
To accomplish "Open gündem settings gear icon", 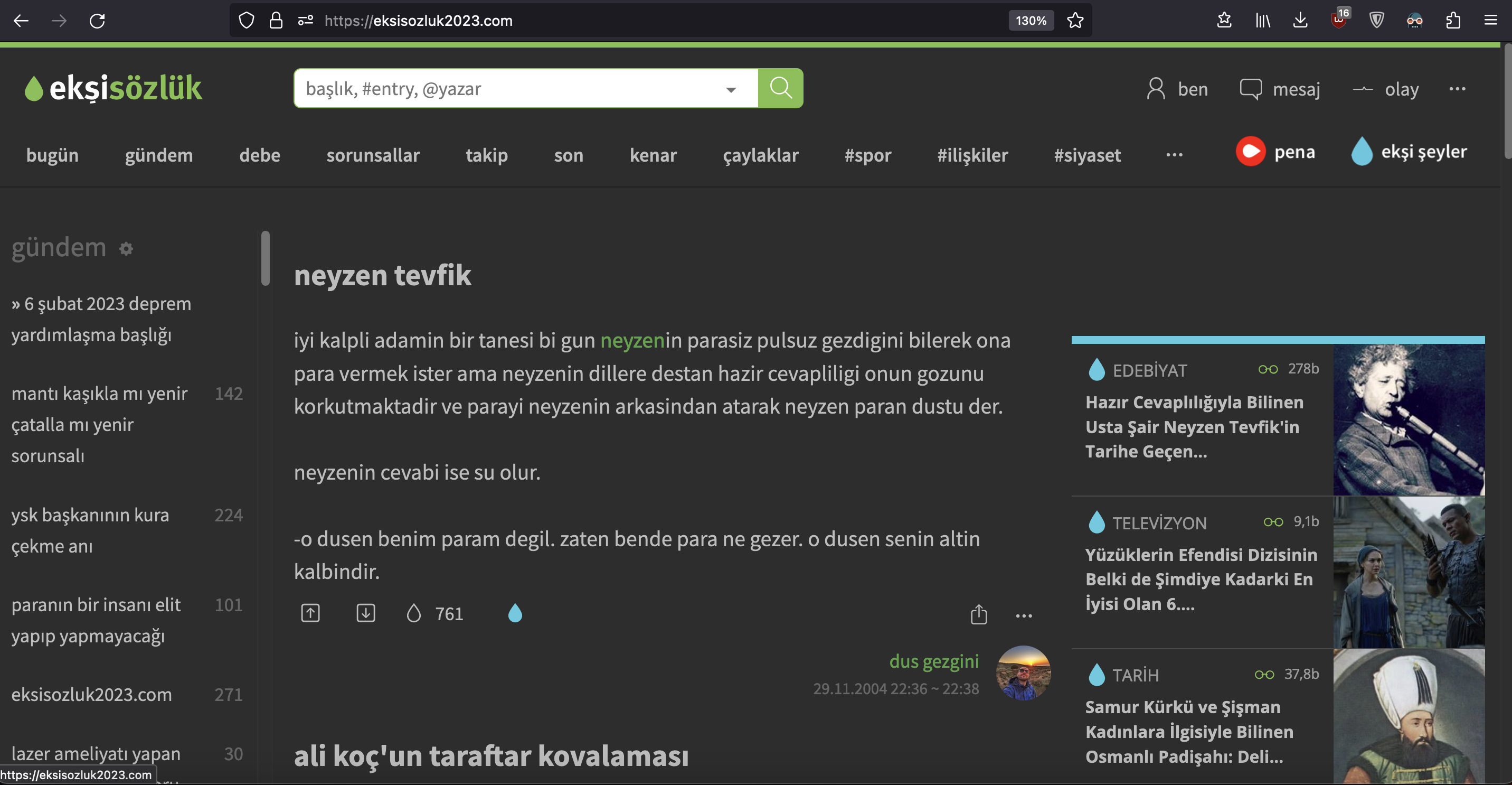I will coord(126,249).
